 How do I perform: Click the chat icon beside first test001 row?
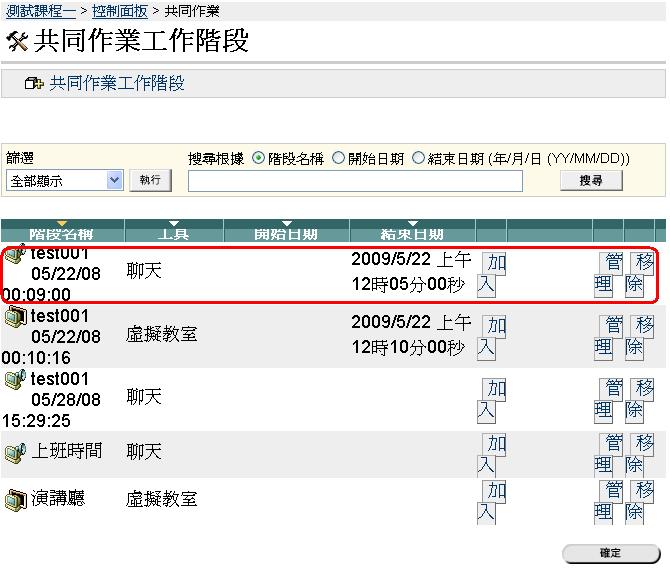[x=15, y=257]
